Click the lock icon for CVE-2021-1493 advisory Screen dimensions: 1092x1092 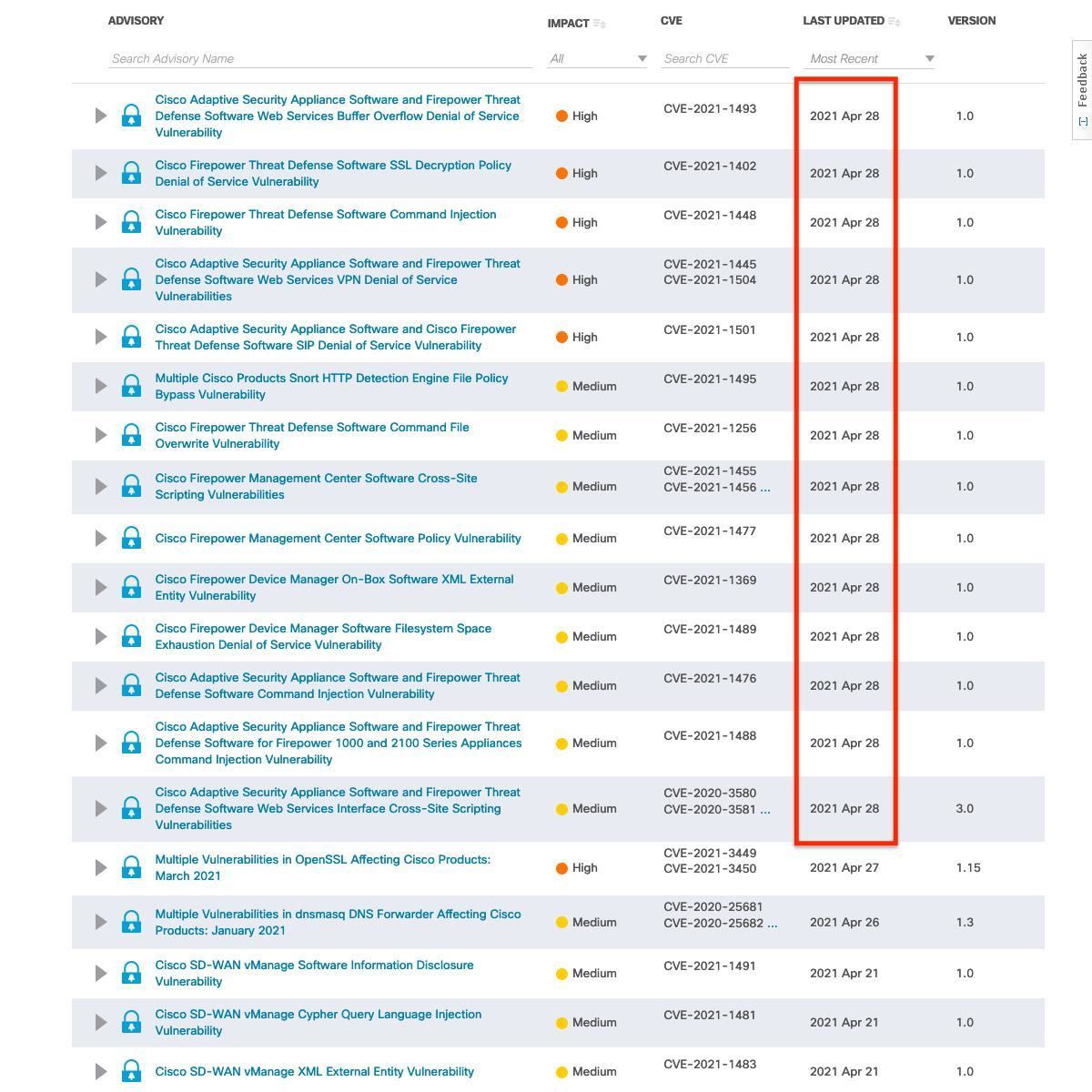click(131, 116)
